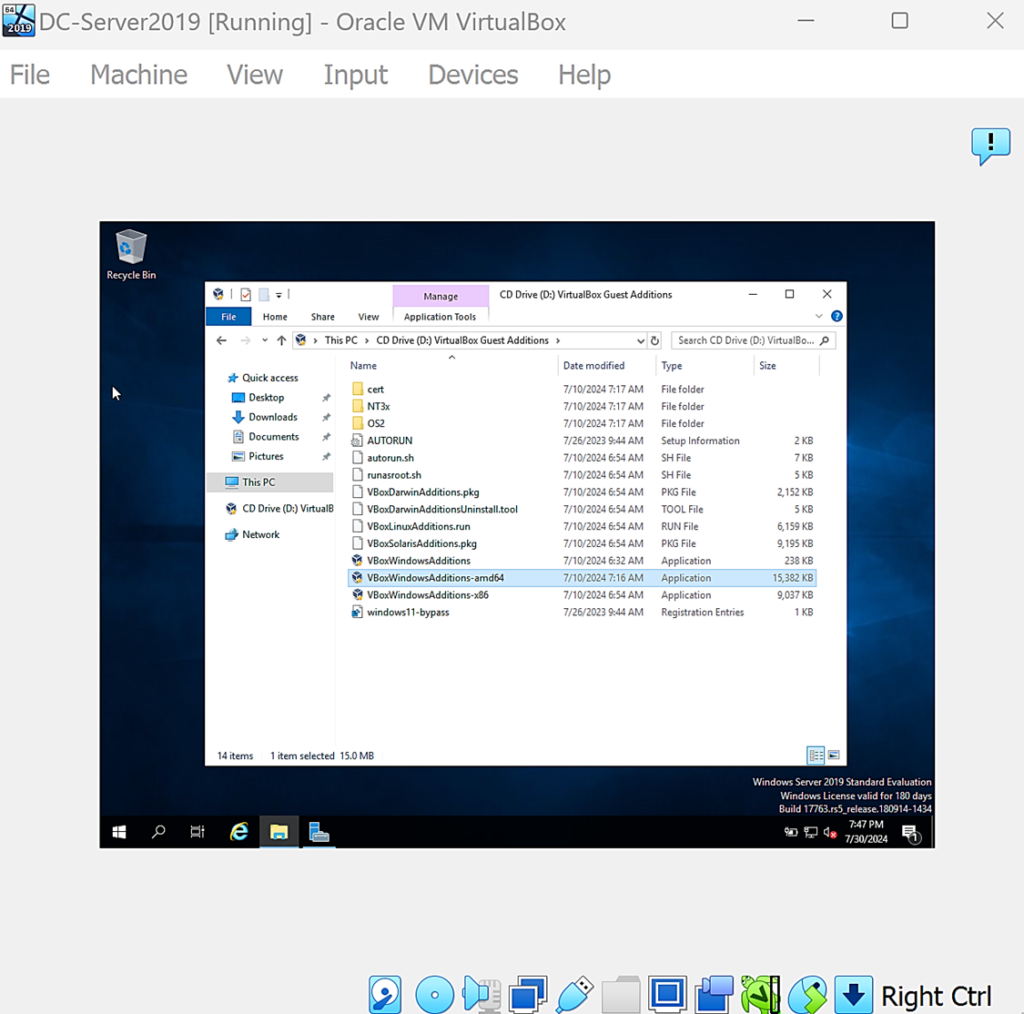Open the recent locations dropdown arrow

pyautogui.click(x=264, y=340)
